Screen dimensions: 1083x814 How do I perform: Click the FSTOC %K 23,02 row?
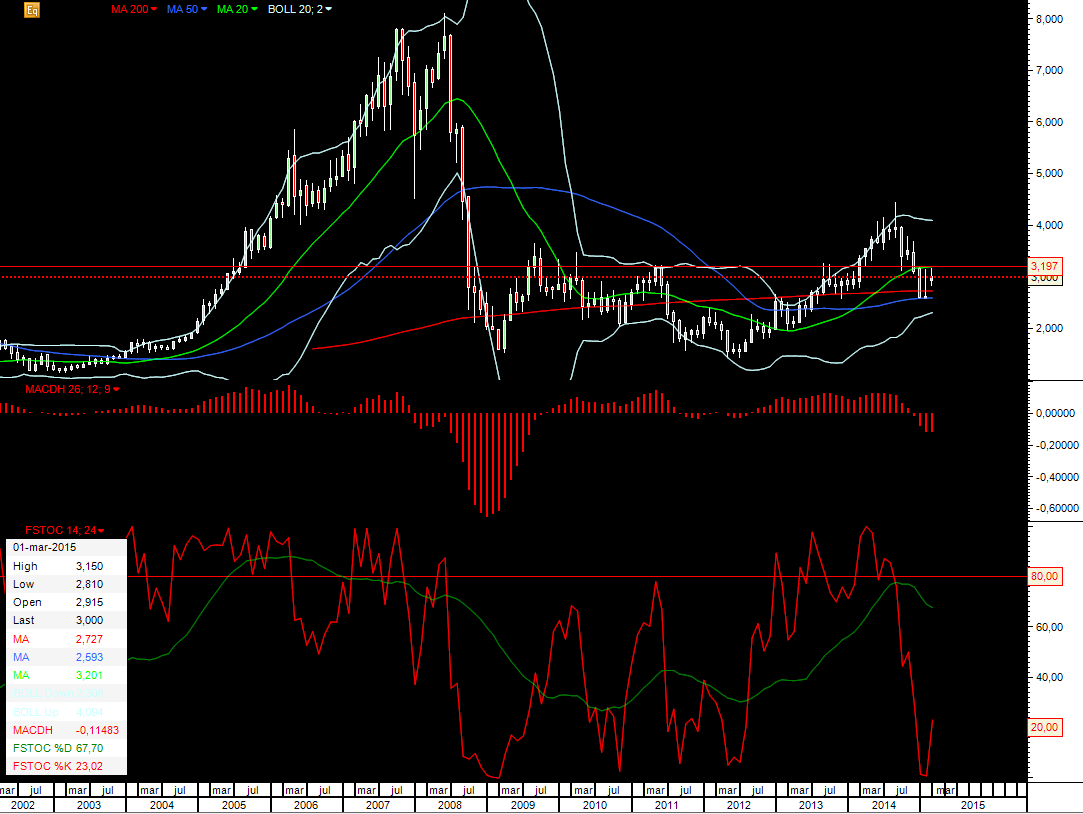tap(66, 766)
